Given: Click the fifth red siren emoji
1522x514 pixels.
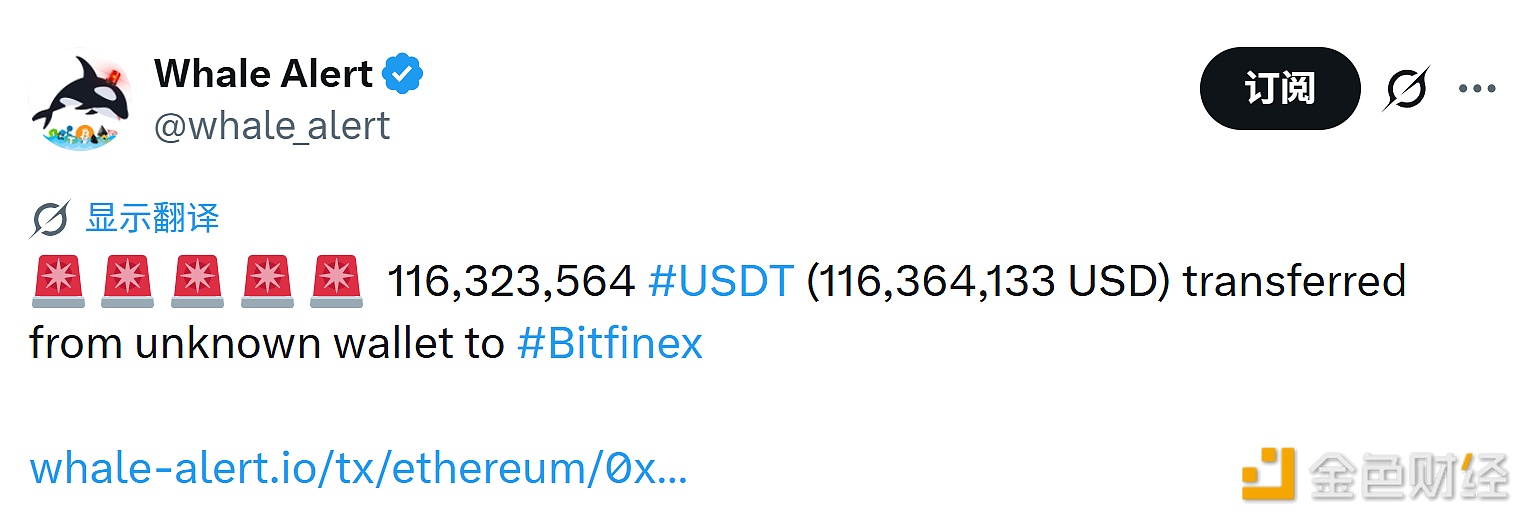Looking at the screenshot, I should pos(336,281).
